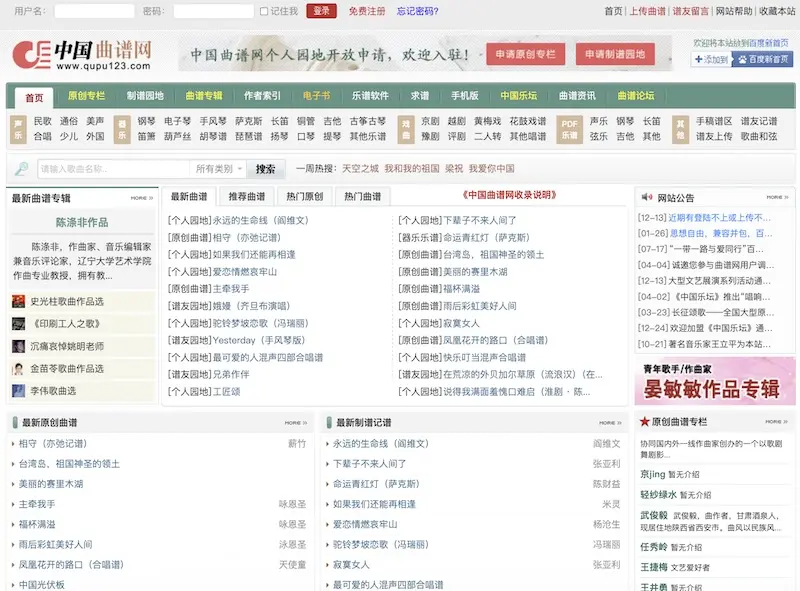Open thumbnail next to 金苗苓歌曲作品选

click(18, 368)
